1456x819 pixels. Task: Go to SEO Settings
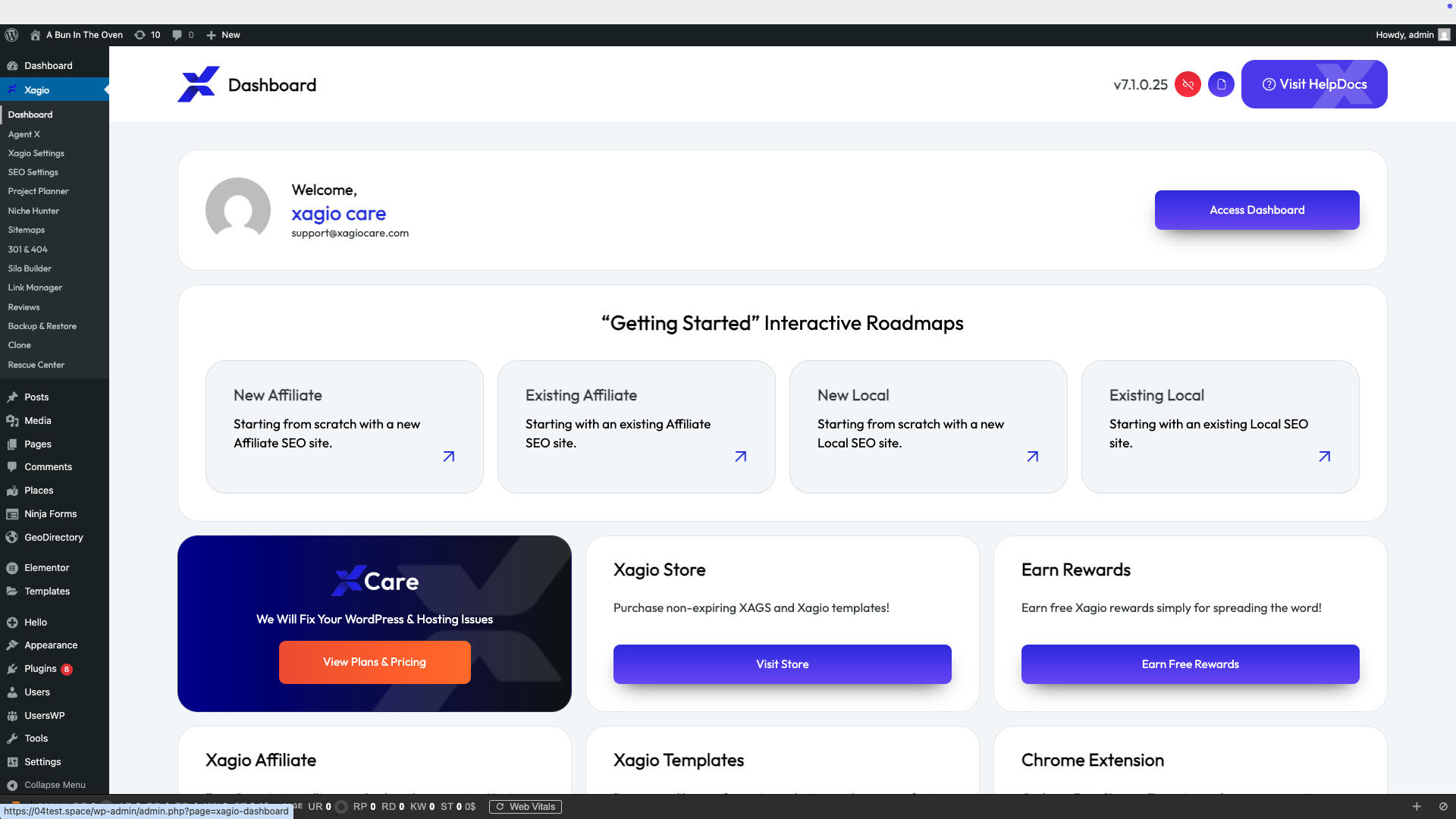coord(33,172)
